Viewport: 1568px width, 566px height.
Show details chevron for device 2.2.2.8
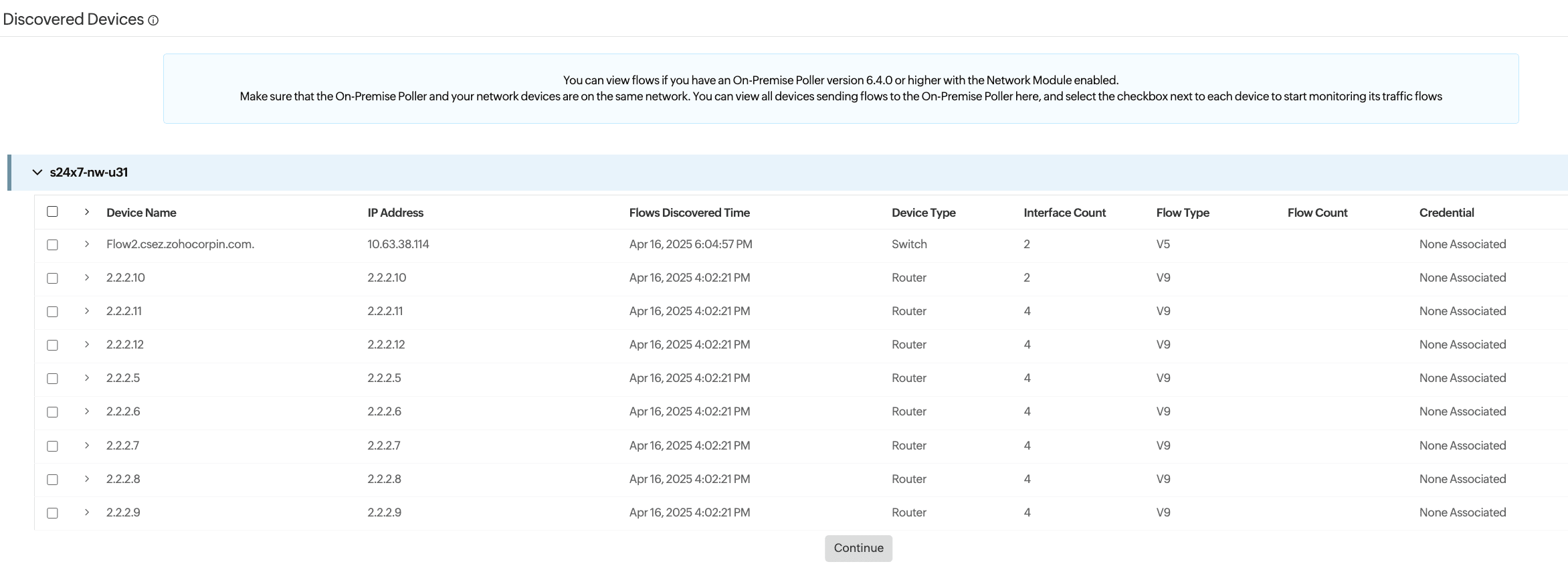click(x=87, y=479)
